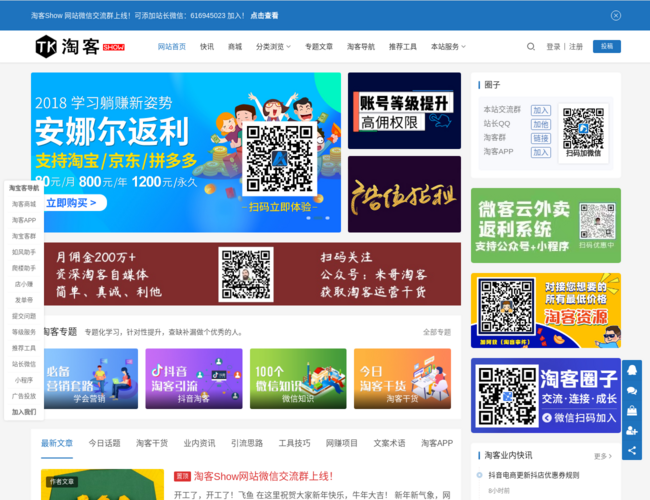Viewport: 650px width, 500px height.
Task: Open the 账号等级提升 promo image
Action: point(404,111)
